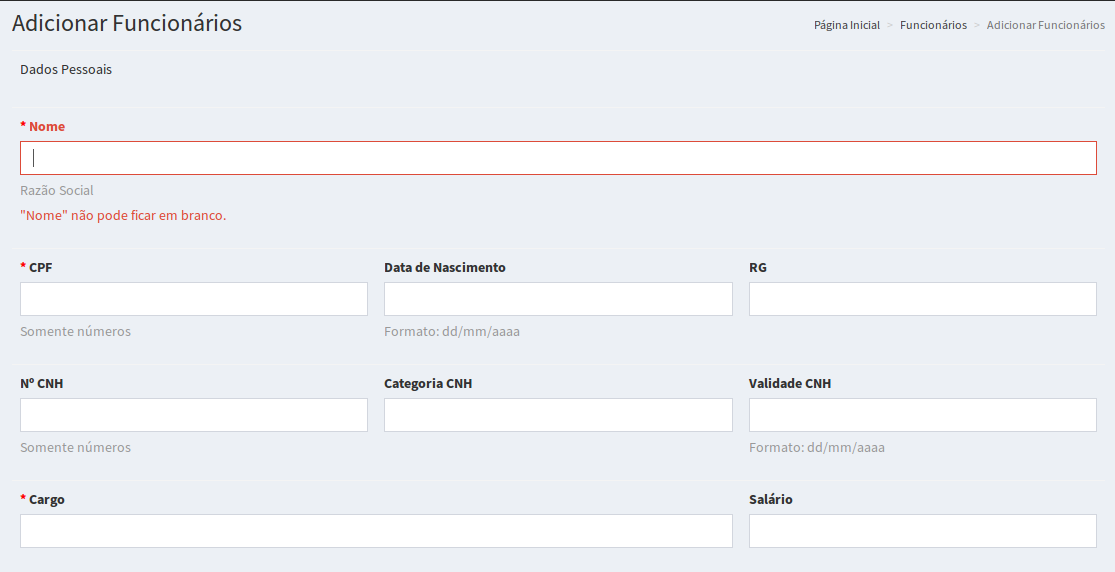Click the Dados Pessoais section heading
Image resolution: width=1115 pixels, height=572 pixels.
(x=66, y=70)
